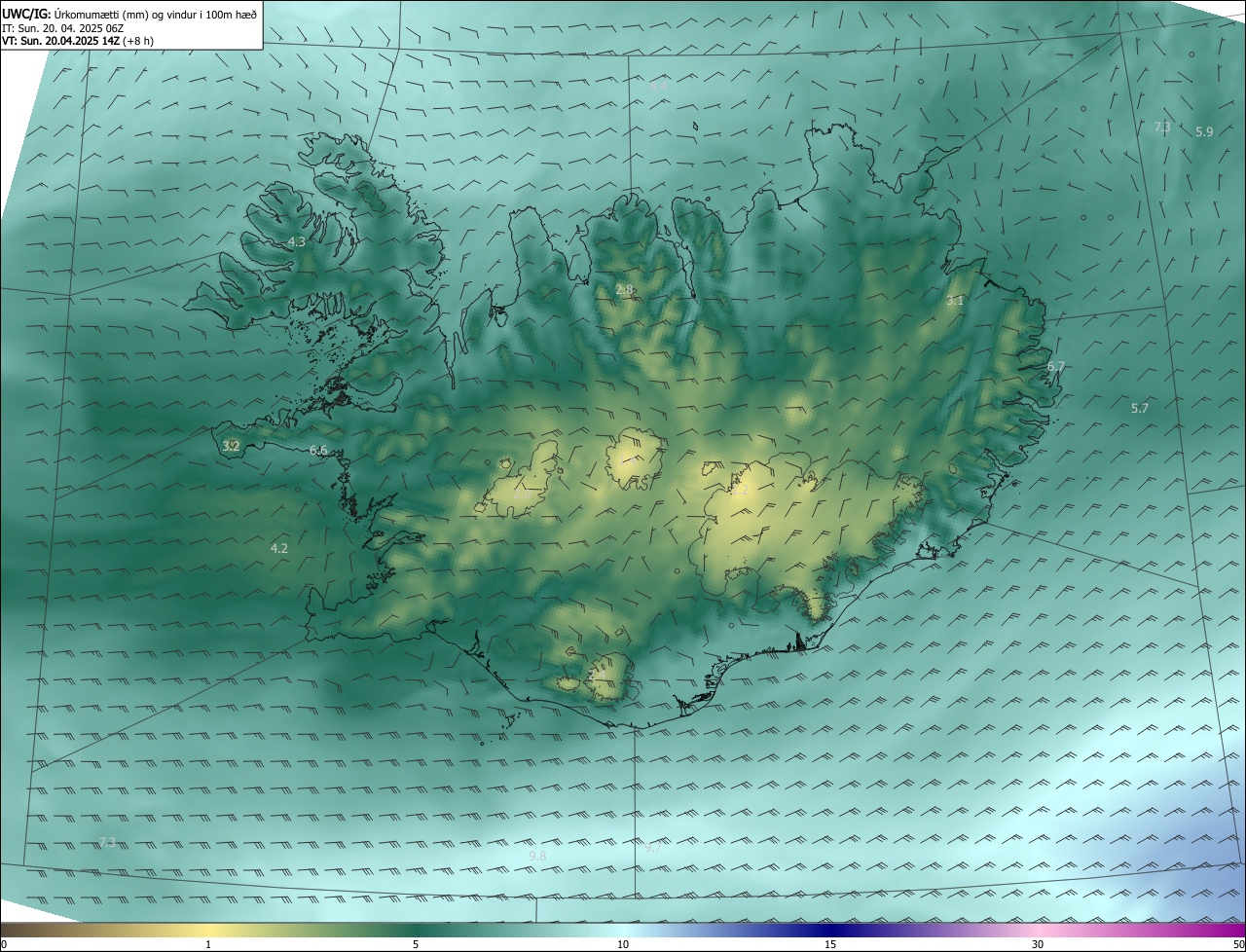
Task: Click the "10" tick label on the color scale
Action: 623,944
